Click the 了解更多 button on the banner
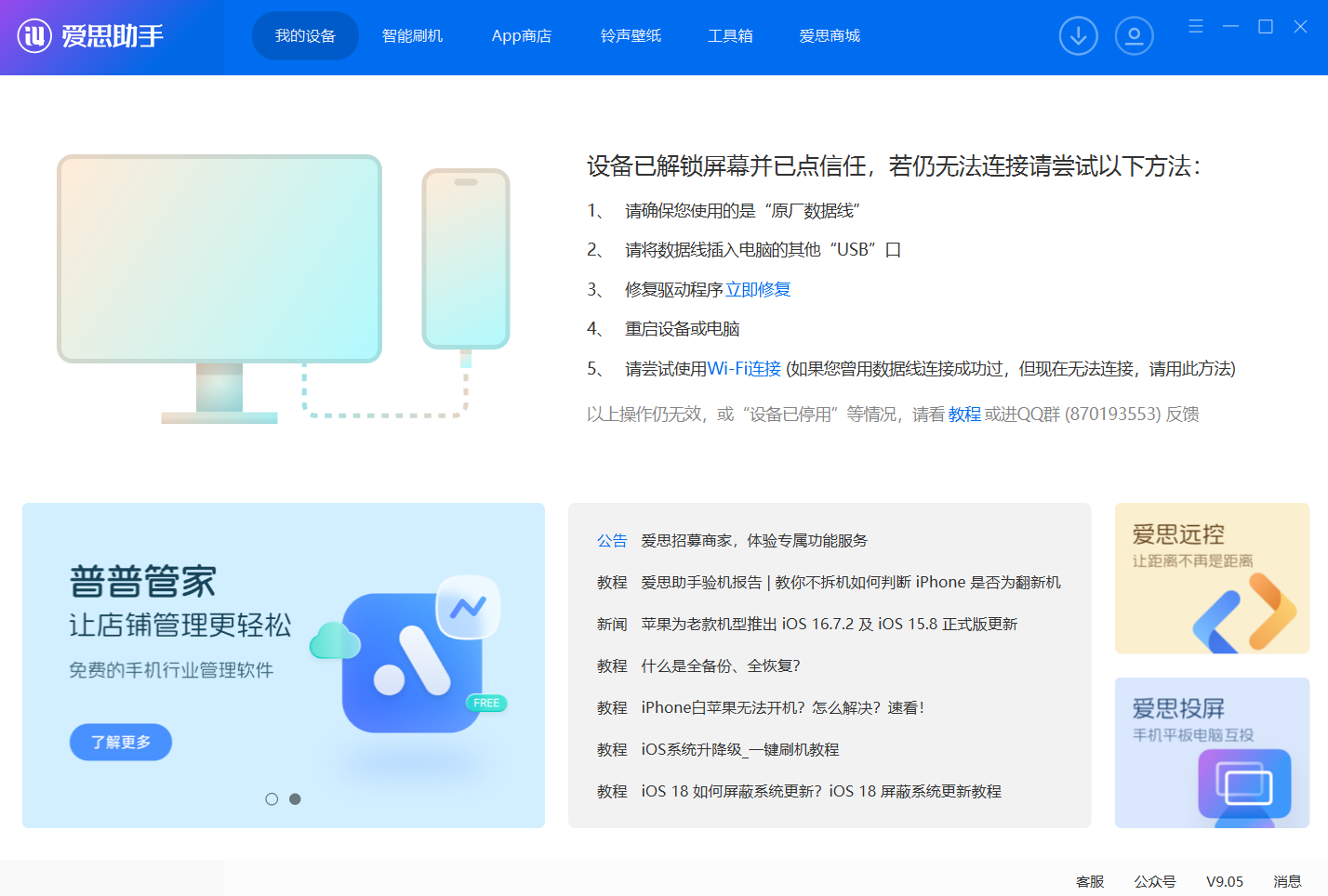Image resolution: width=1328 pixels, height=896 pixels. (x=120, y=742)
